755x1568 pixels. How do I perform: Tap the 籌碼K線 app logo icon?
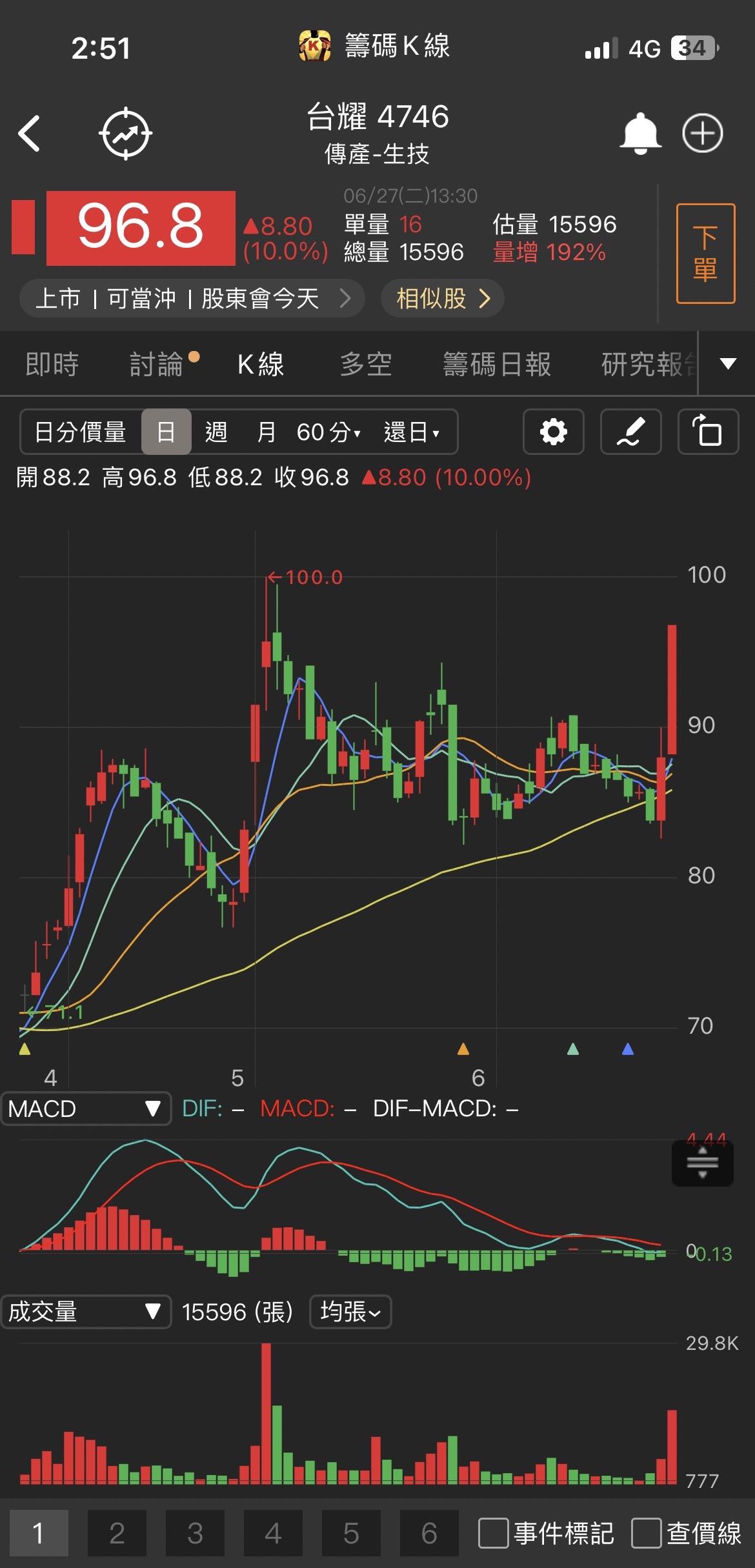315,46
